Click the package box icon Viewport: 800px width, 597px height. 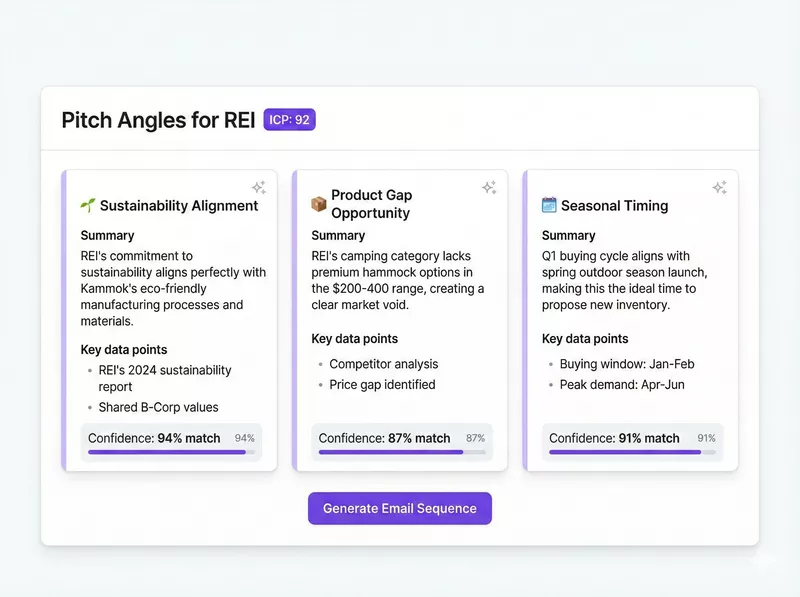[x=319, y=203]
